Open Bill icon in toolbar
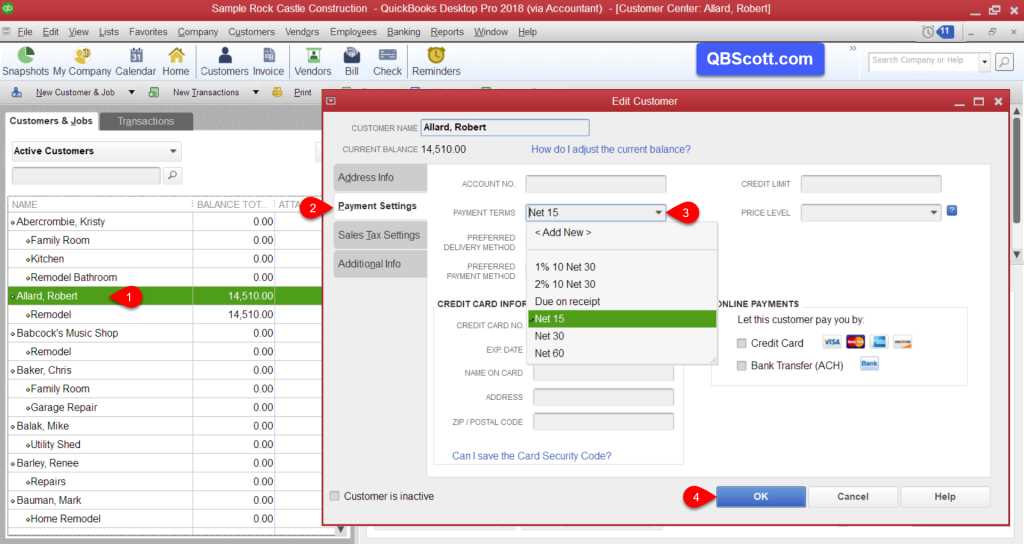This screenshot has width=1024, height=544. [x=351, y=62]
